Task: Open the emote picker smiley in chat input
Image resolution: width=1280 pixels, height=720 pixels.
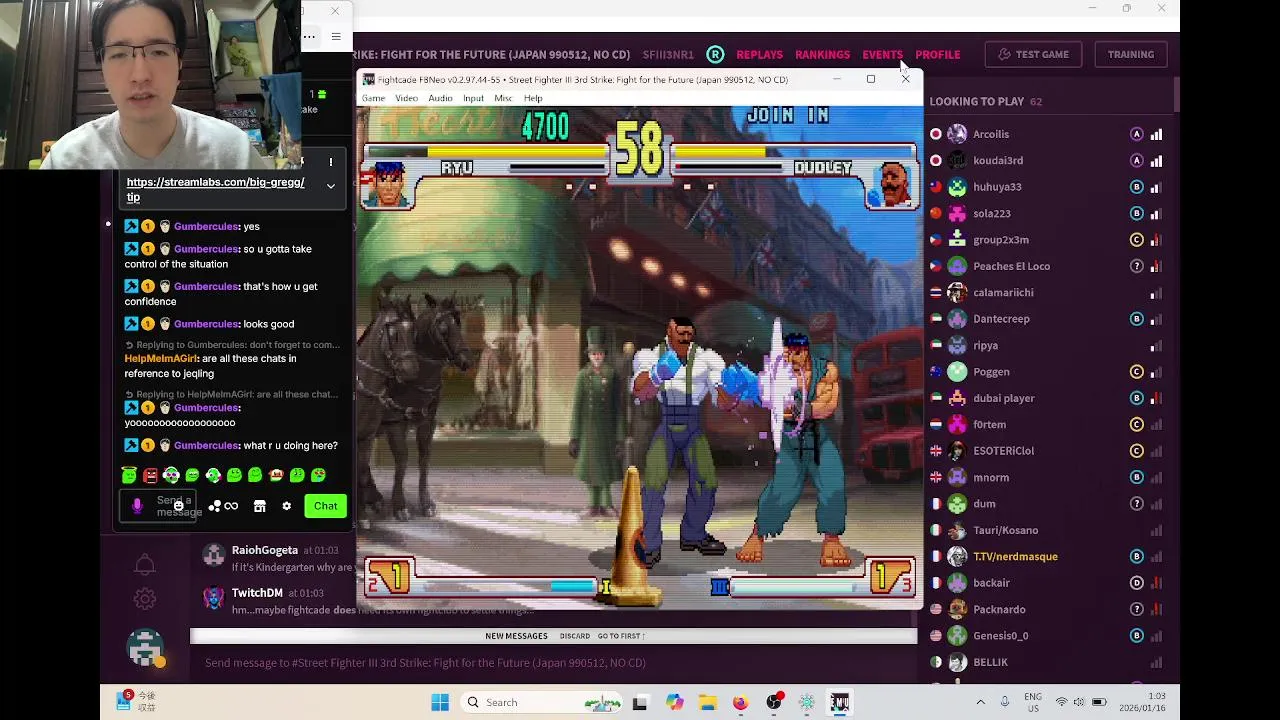Action: point(178,506)
